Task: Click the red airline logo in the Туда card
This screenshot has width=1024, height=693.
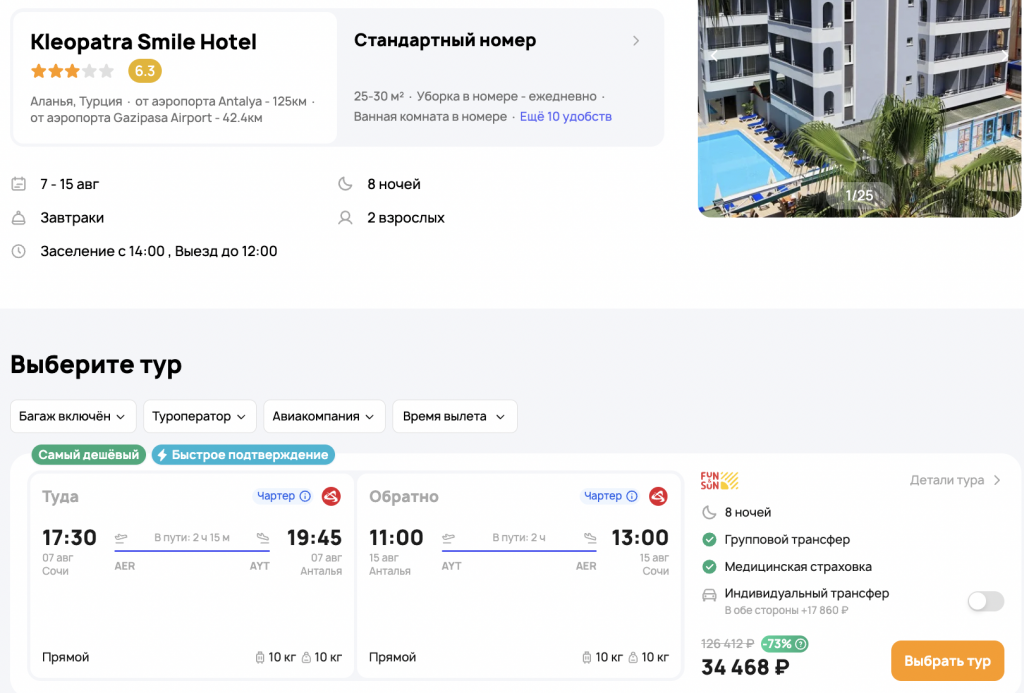Action: point(331,496)
